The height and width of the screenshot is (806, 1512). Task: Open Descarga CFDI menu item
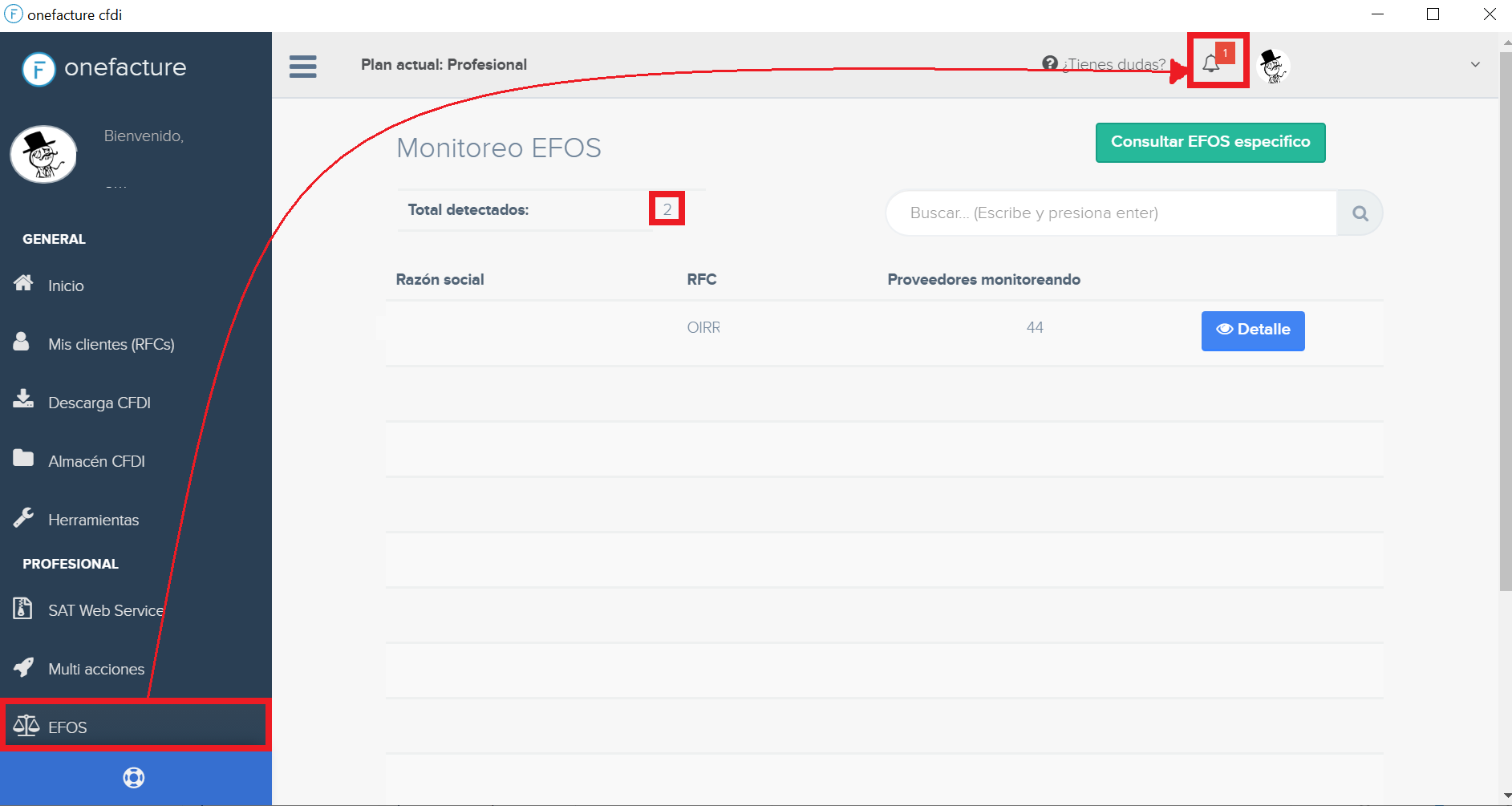click(99, 403)
